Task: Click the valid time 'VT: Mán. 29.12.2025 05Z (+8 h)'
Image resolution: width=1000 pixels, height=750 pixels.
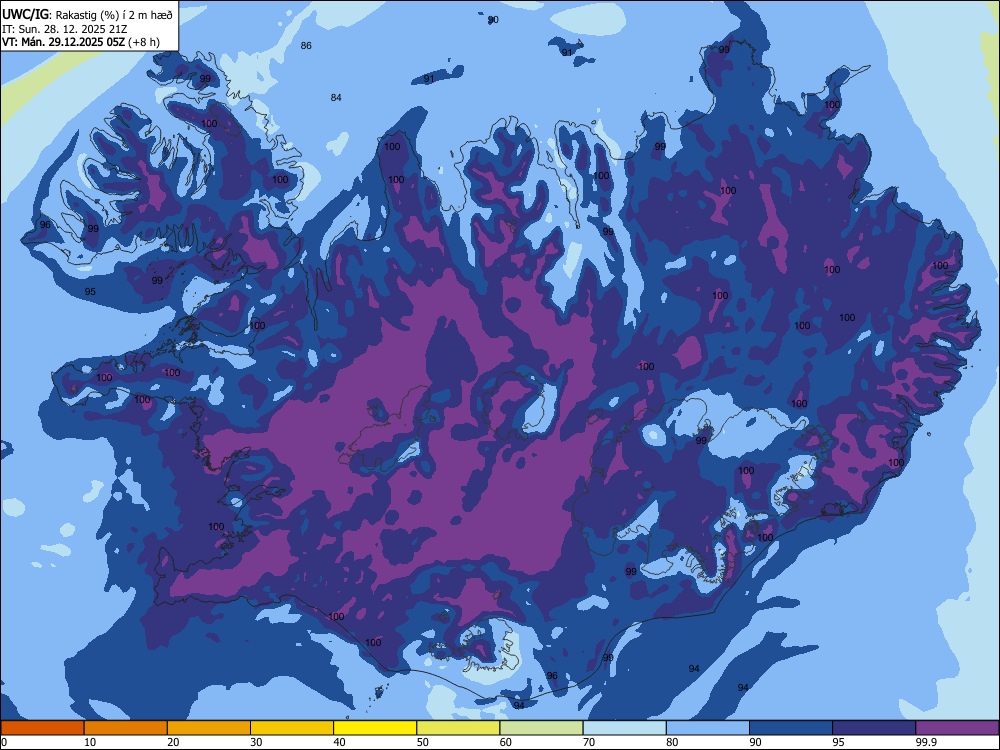Action: click(x=81, y=42)
